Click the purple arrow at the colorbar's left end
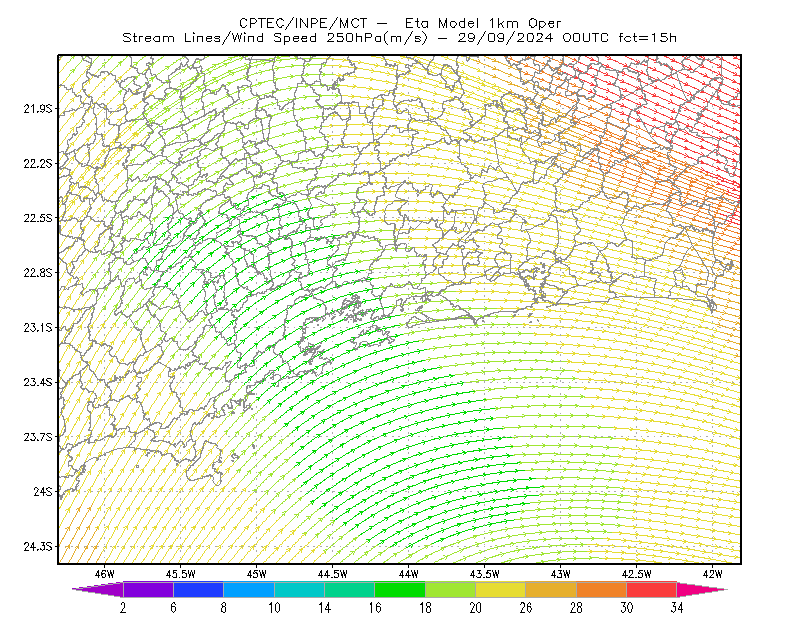 click(x=98, y=589)
